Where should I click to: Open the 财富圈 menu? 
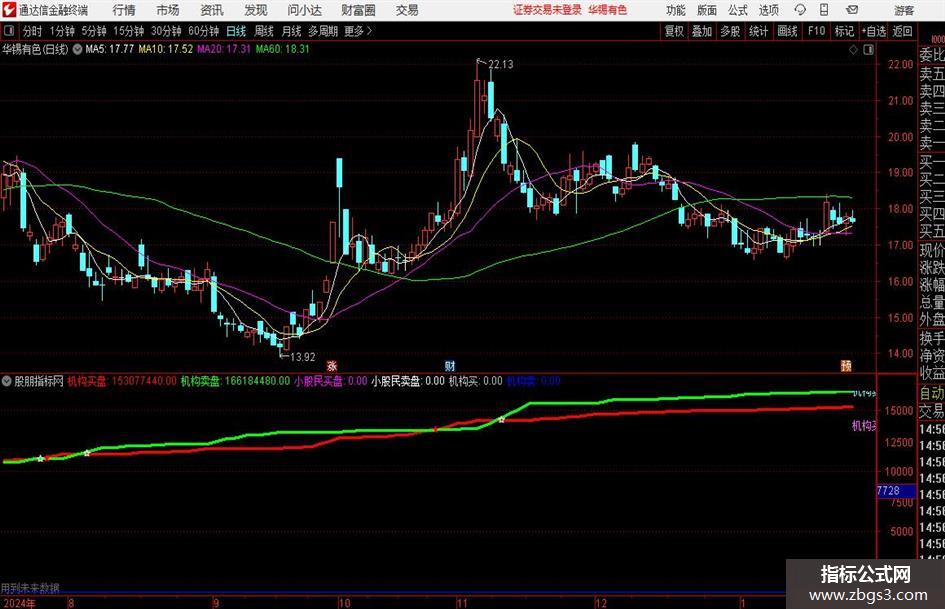point(358,10)
